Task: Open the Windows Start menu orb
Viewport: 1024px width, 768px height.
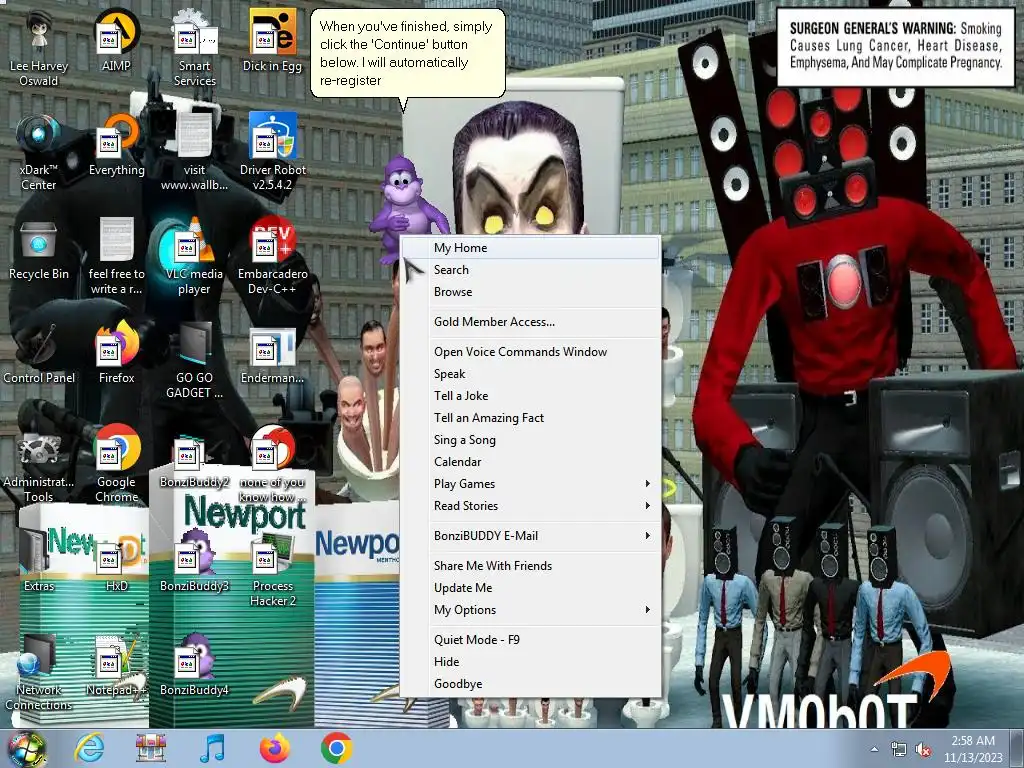Action: (26, 749)
